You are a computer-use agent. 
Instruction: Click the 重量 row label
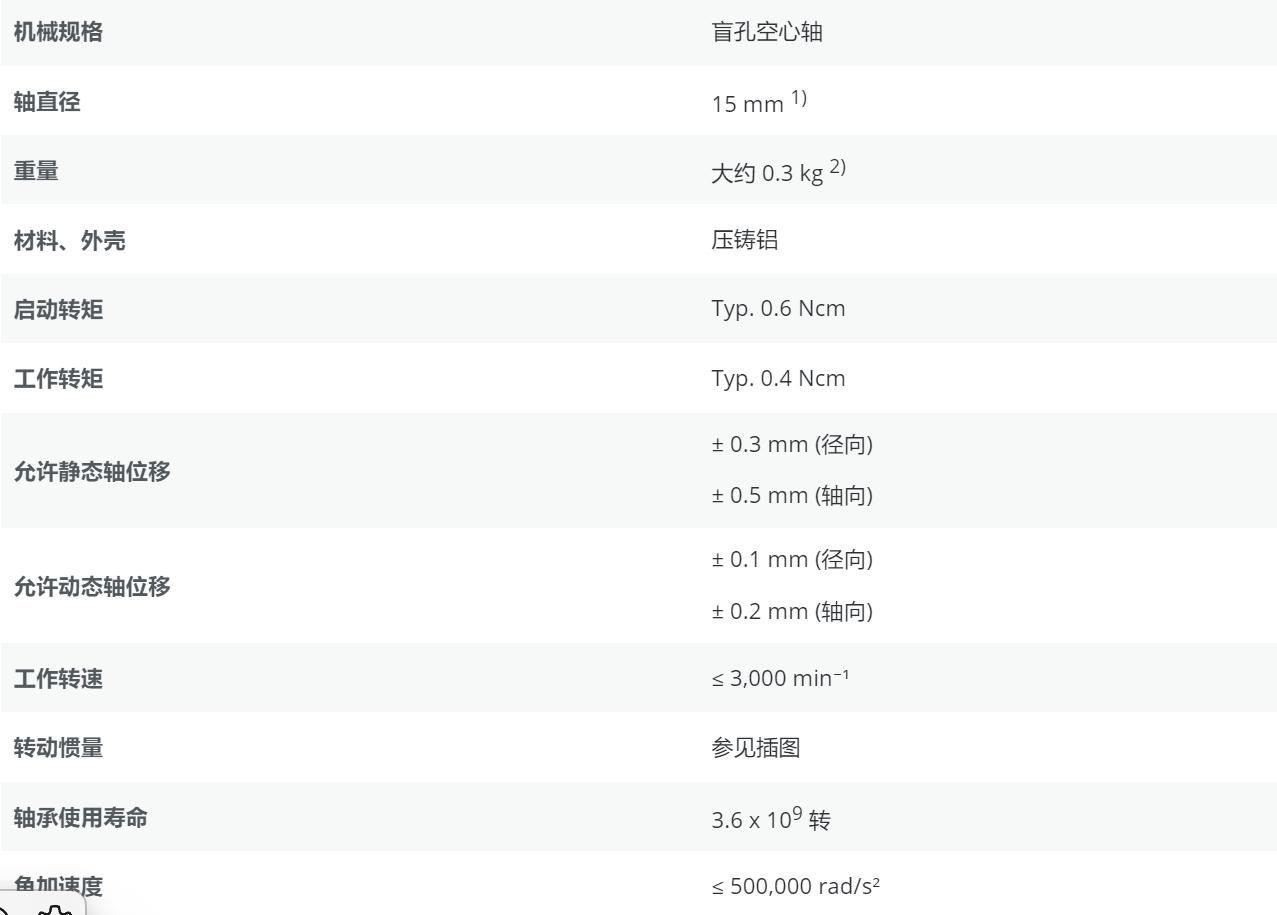[36, 171]
